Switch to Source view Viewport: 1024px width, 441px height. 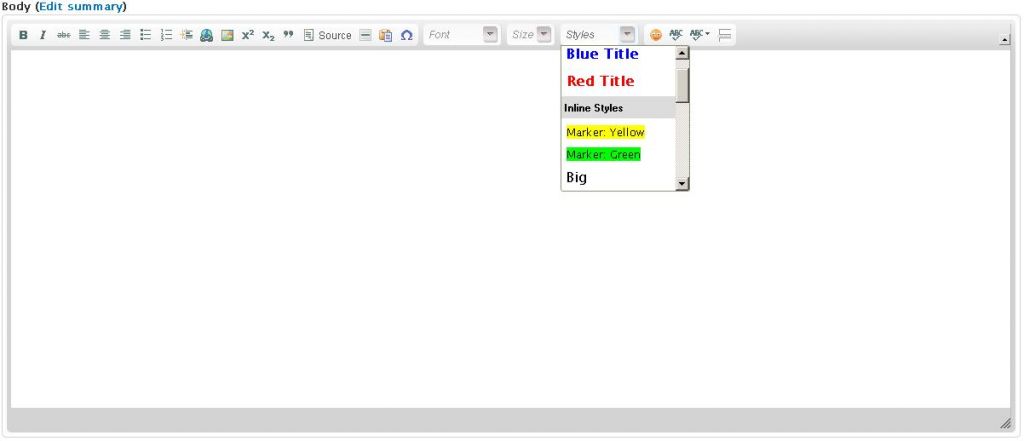[328, 35]
